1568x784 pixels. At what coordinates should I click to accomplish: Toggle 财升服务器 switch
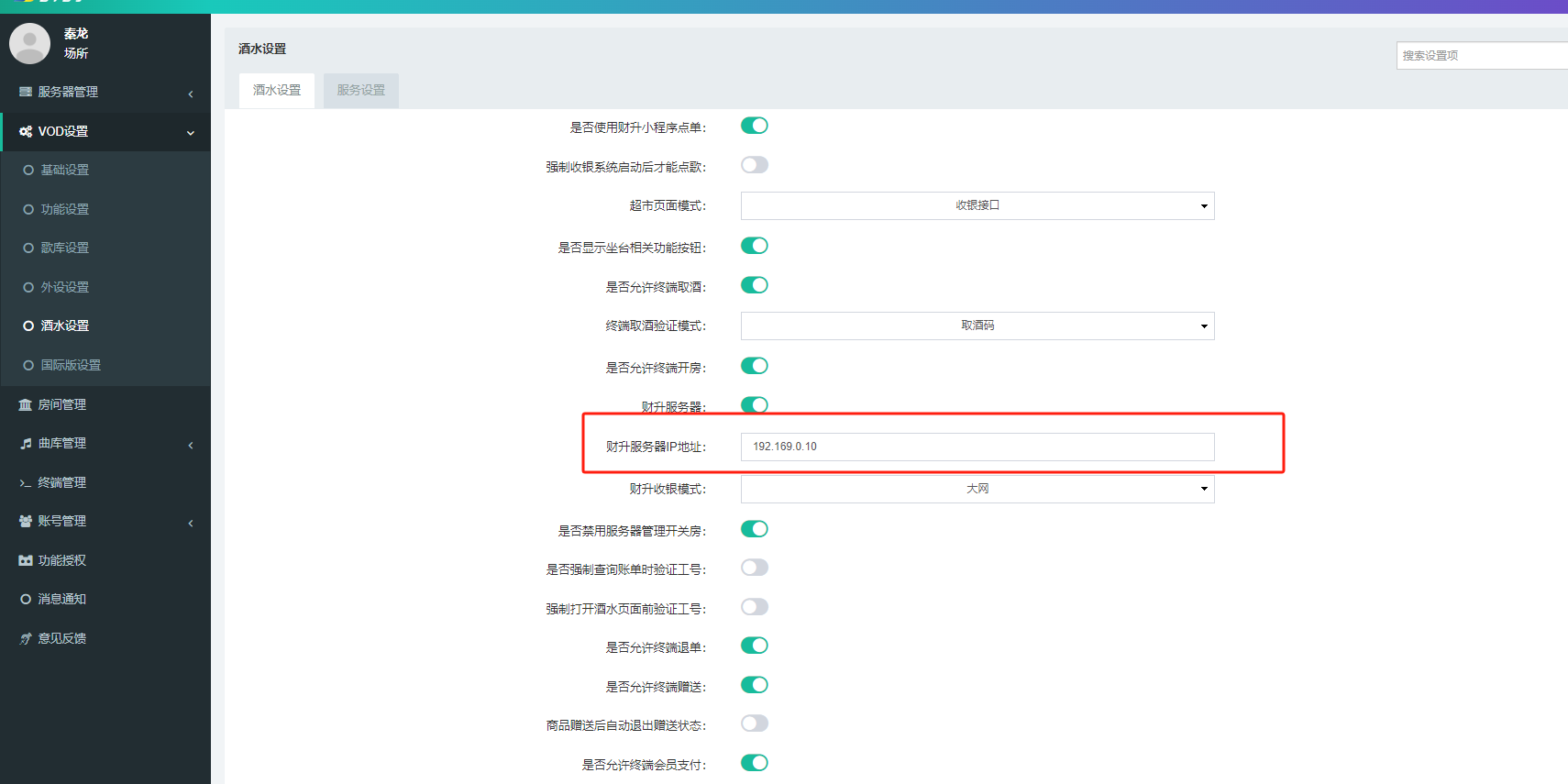755,405
